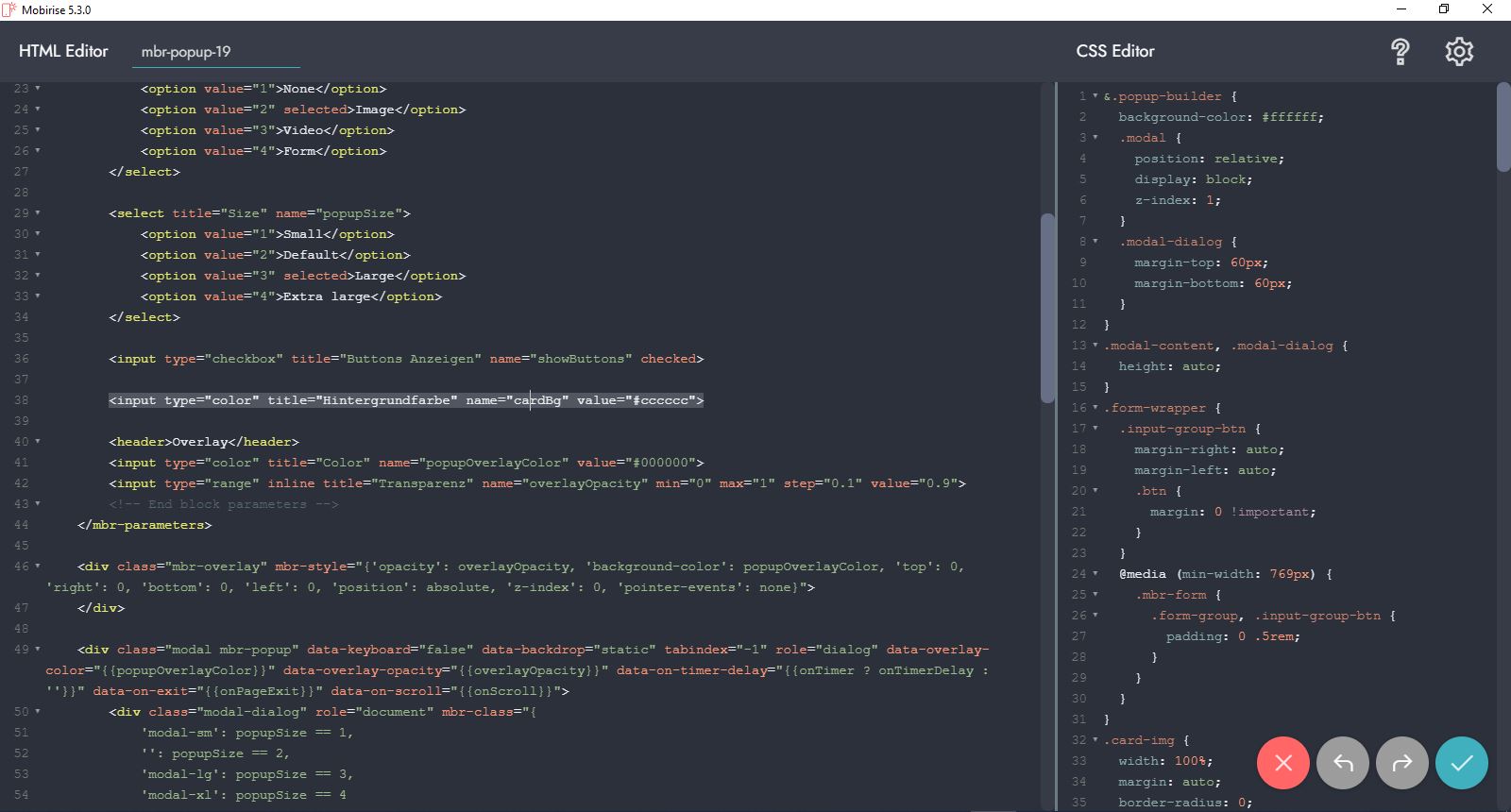Open the settings gear icon

[x=1459, y=51]
